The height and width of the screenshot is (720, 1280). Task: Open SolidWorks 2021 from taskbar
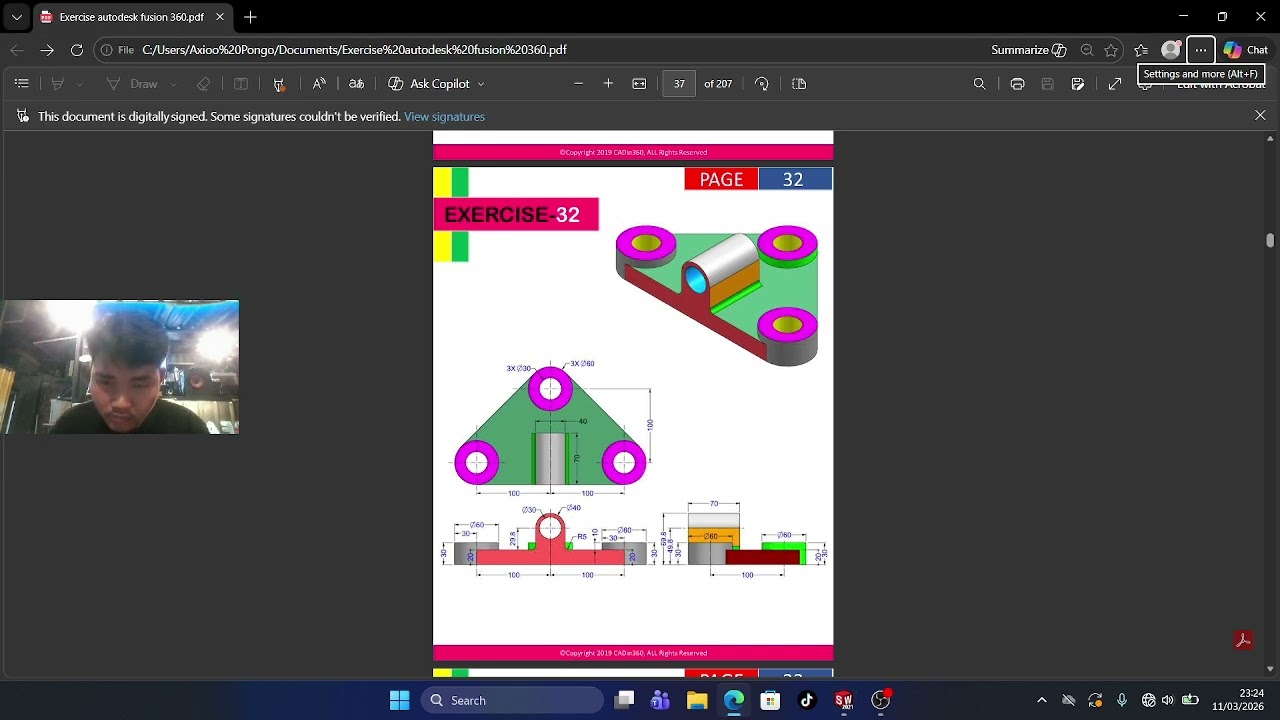click(844, 701)
